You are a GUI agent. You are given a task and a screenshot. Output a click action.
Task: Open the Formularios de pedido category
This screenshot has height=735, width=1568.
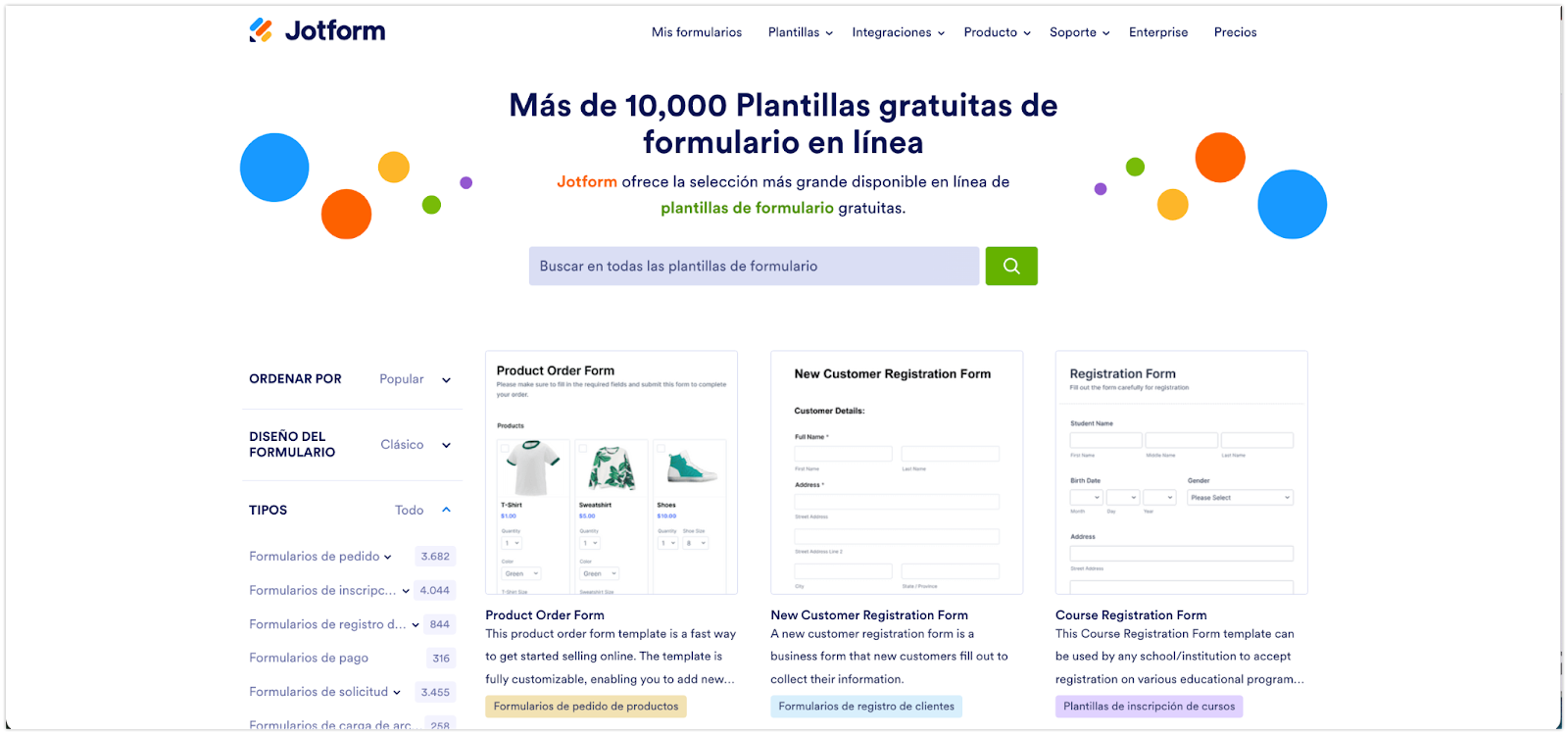314,557
